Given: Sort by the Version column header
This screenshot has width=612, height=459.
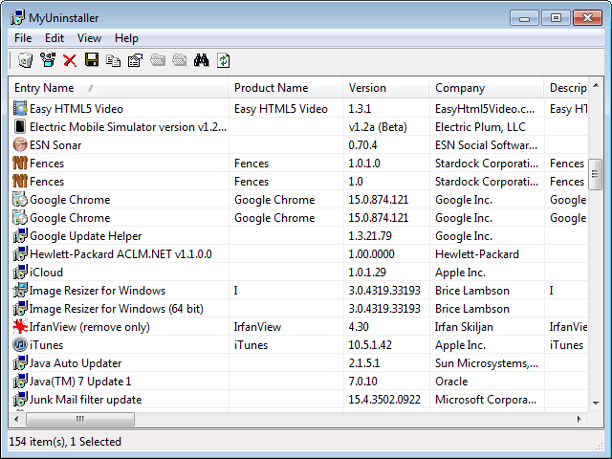Looking at the screenshot, I should (386, 88).
